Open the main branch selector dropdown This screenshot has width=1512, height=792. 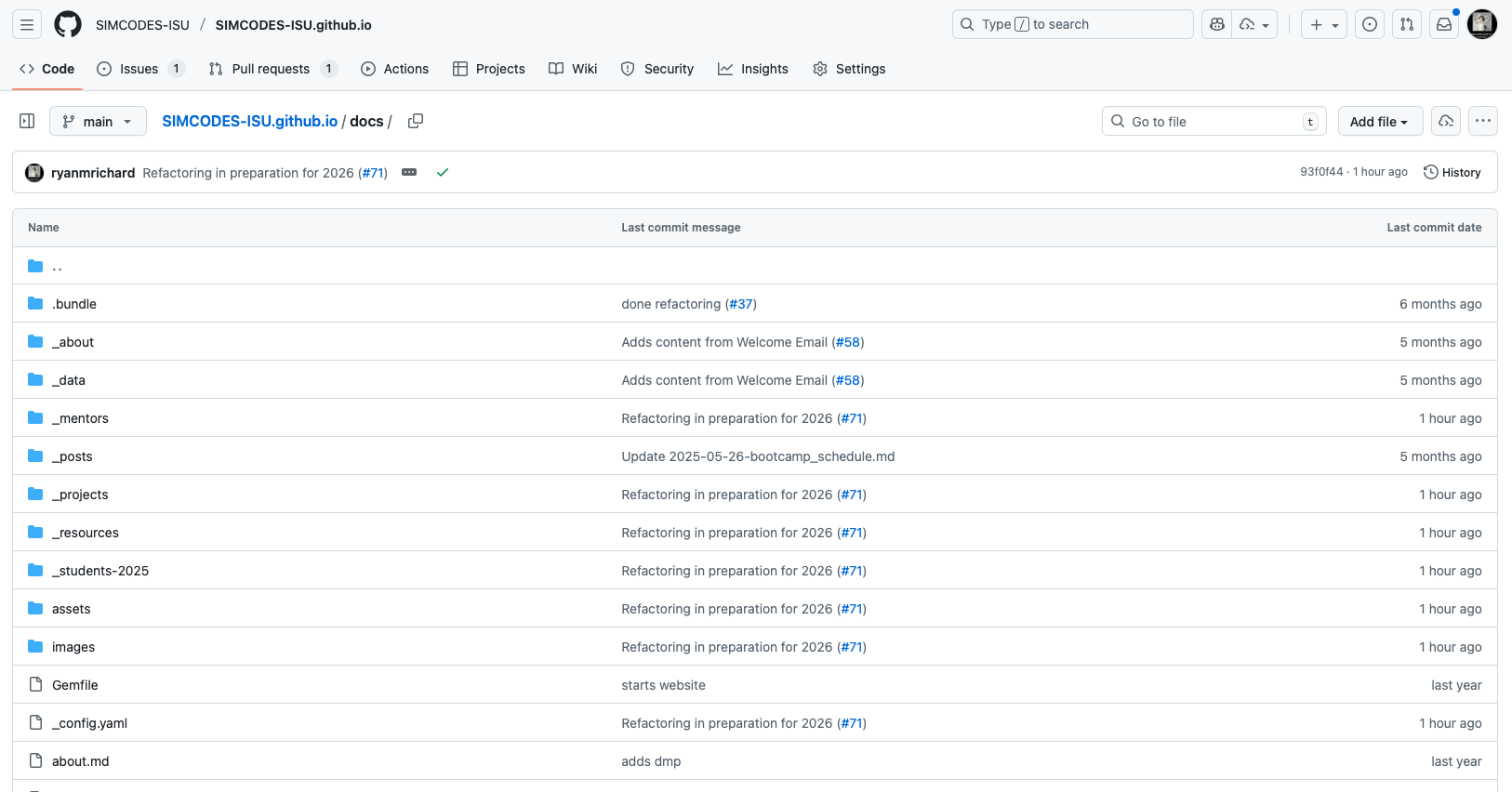[x=98, y=121]
